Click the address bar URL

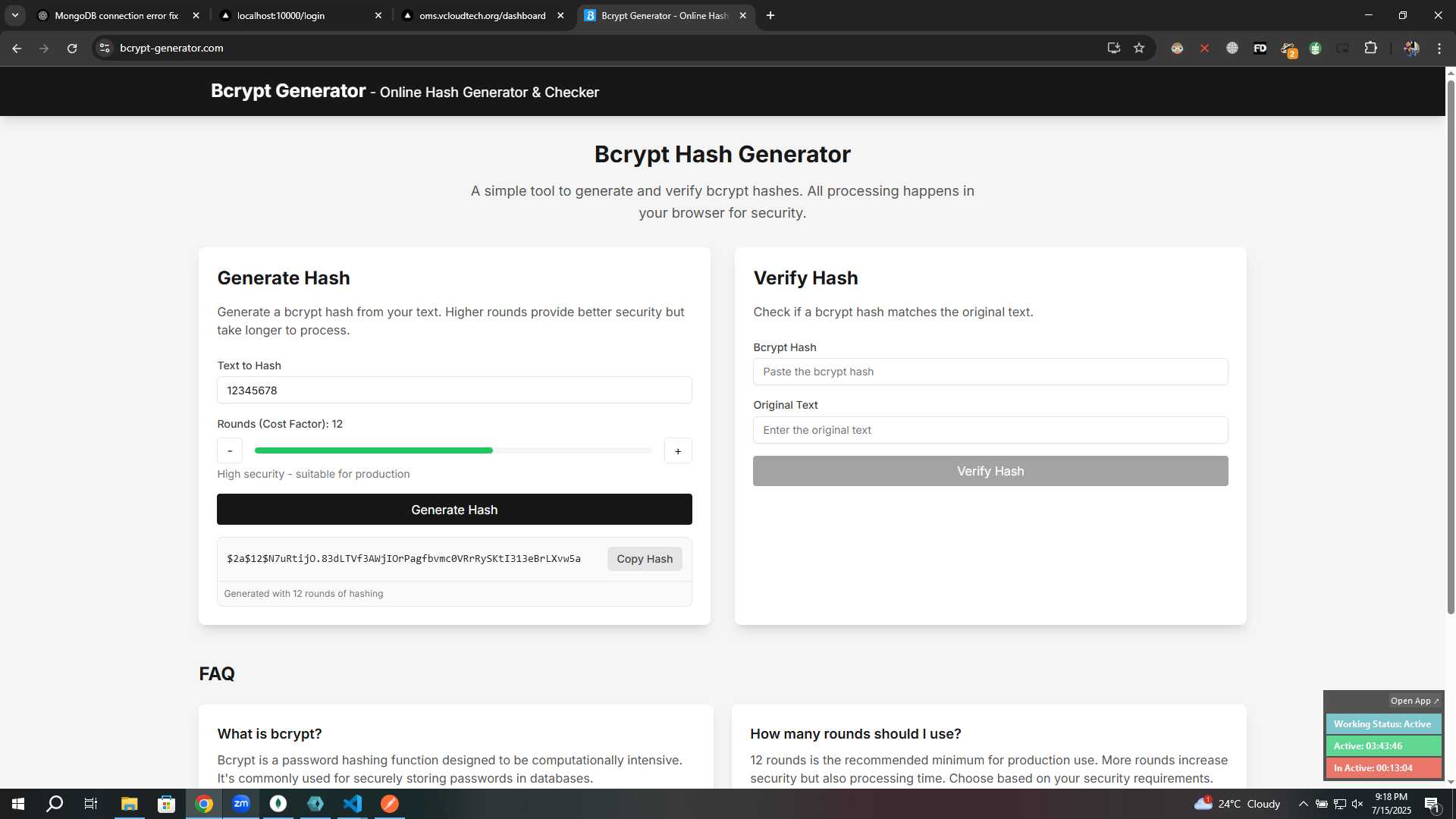point(171,48)
